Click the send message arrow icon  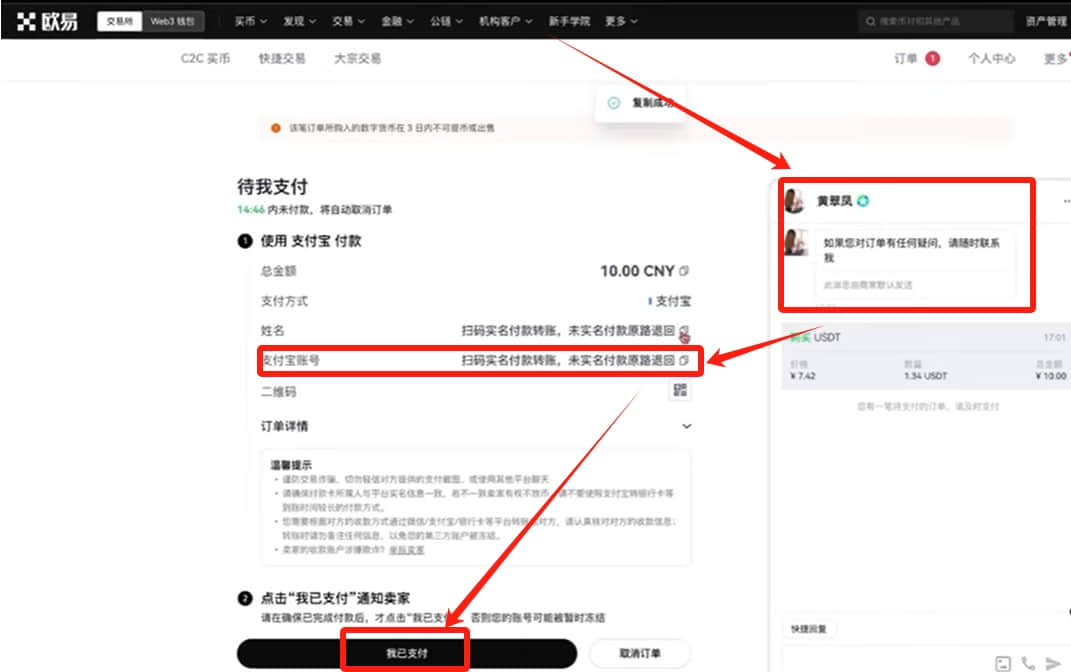tap(1053, 663)
